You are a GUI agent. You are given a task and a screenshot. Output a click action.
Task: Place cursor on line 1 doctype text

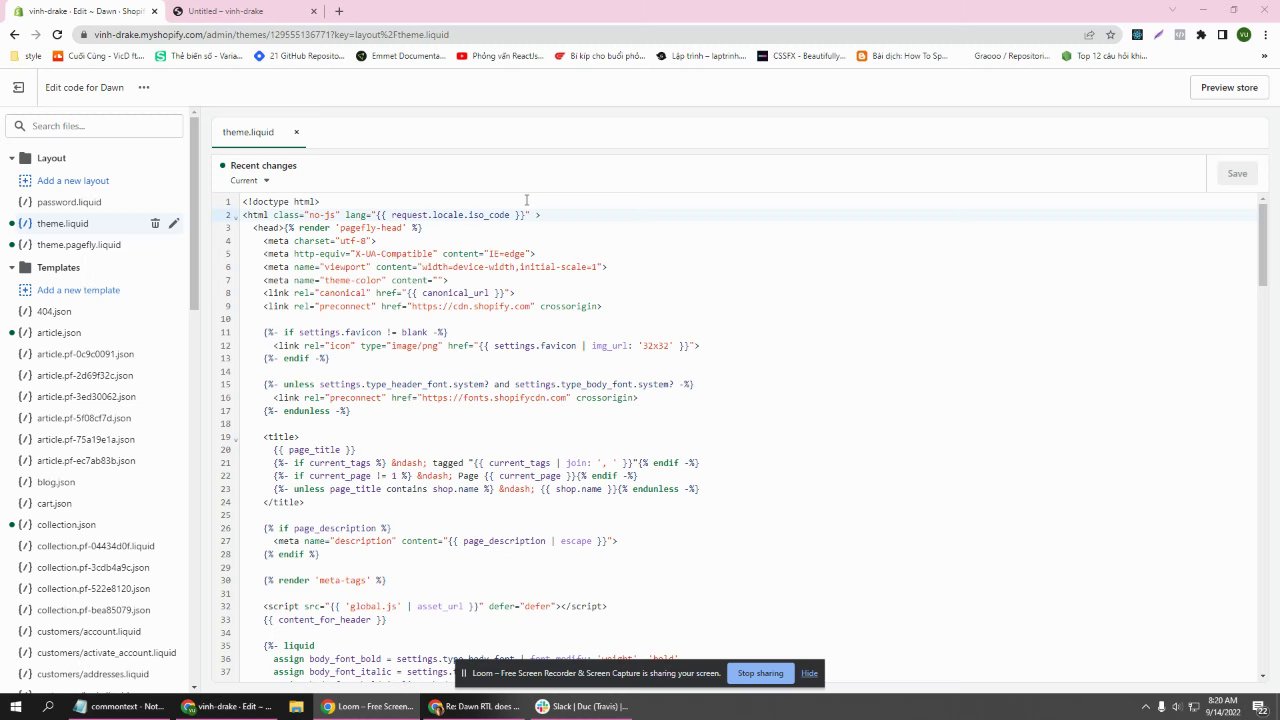pyautogui.click(x=281, y=202)
